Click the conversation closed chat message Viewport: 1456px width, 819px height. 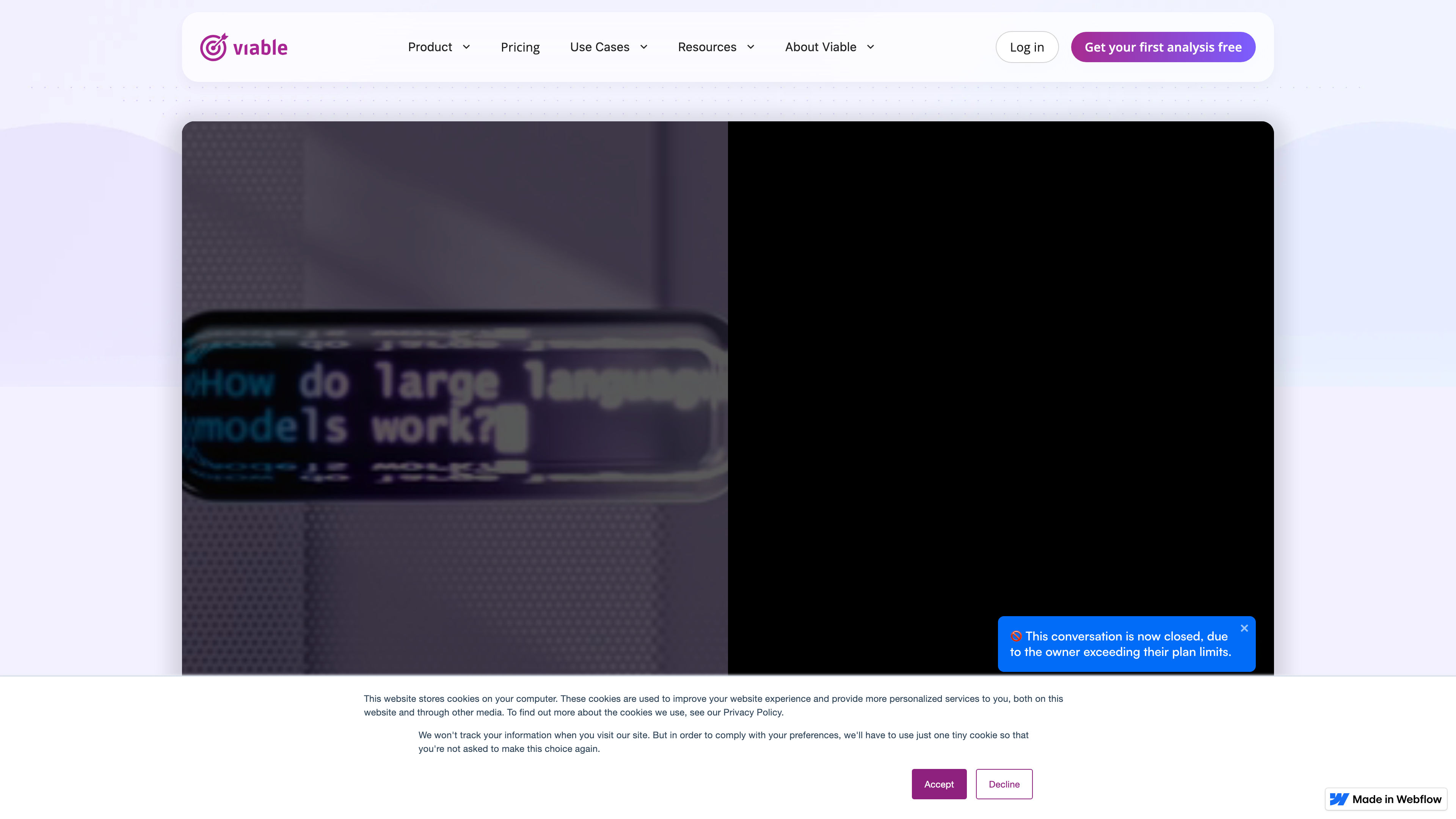pyautogui.click(x=1126, y=644)
